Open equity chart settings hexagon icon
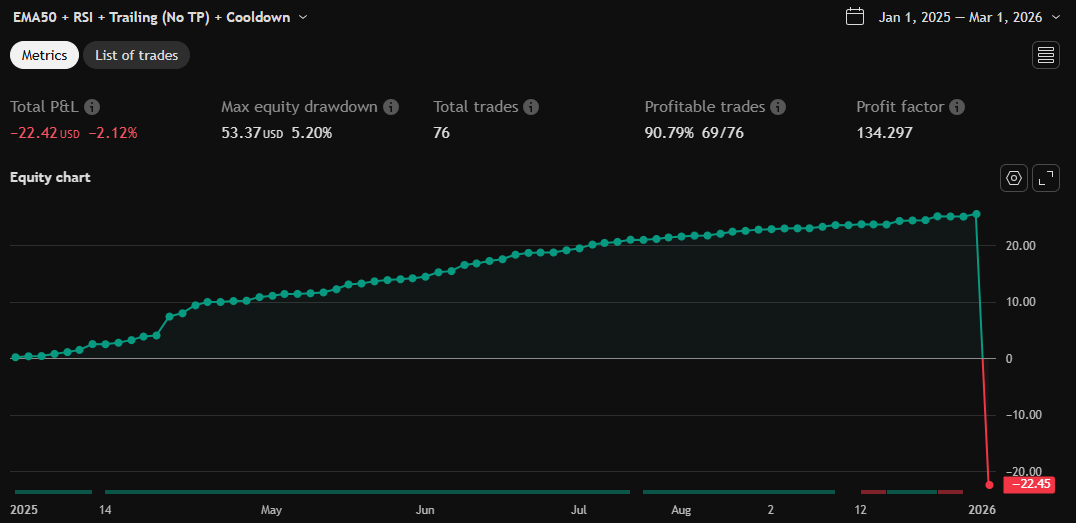The image size is (1076, 523). (x=1014, y=178)
